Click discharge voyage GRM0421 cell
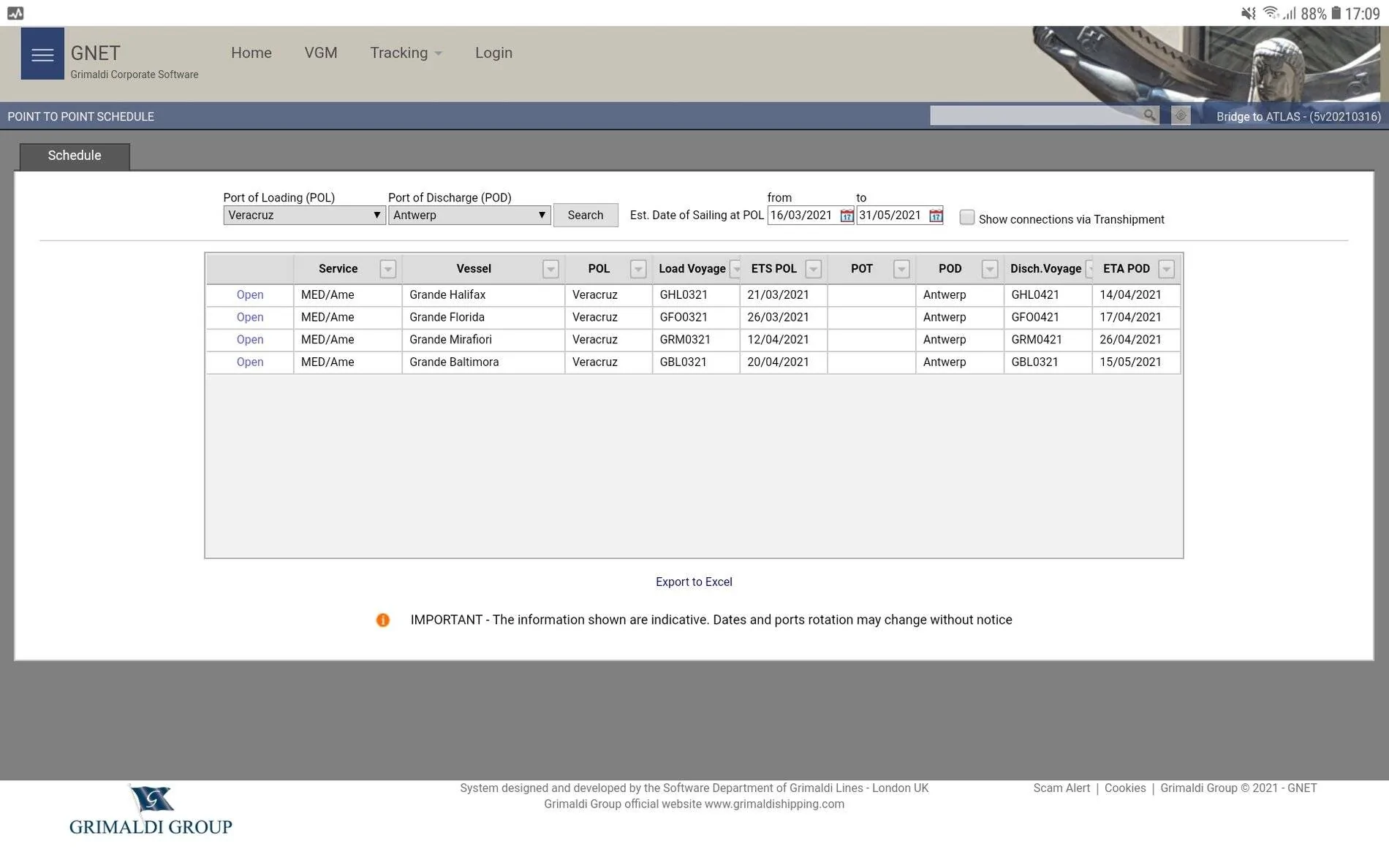The image size is (1389, 868). [x=1048, y=340]
